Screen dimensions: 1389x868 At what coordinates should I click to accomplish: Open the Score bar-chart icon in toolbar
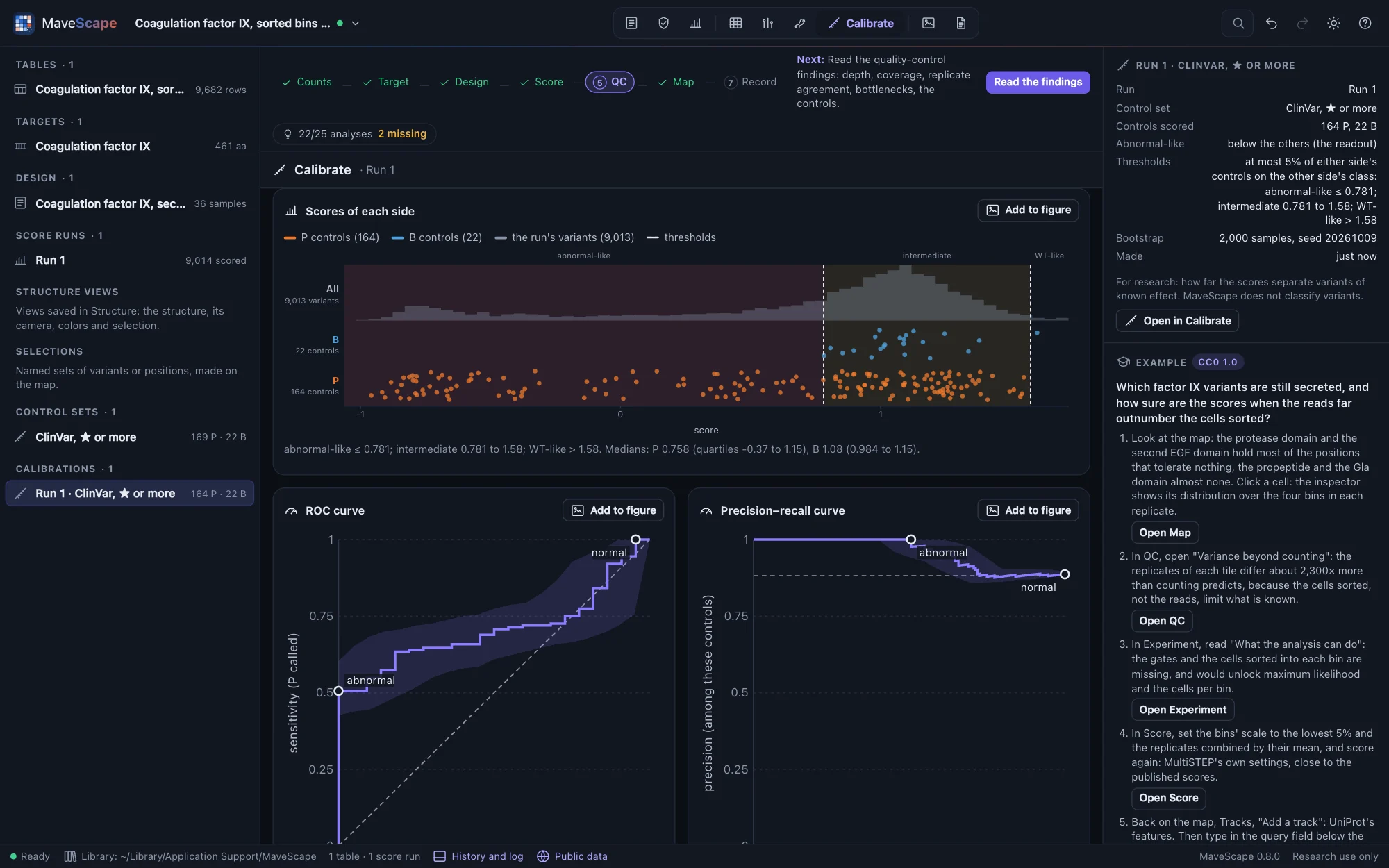[695, 23]
